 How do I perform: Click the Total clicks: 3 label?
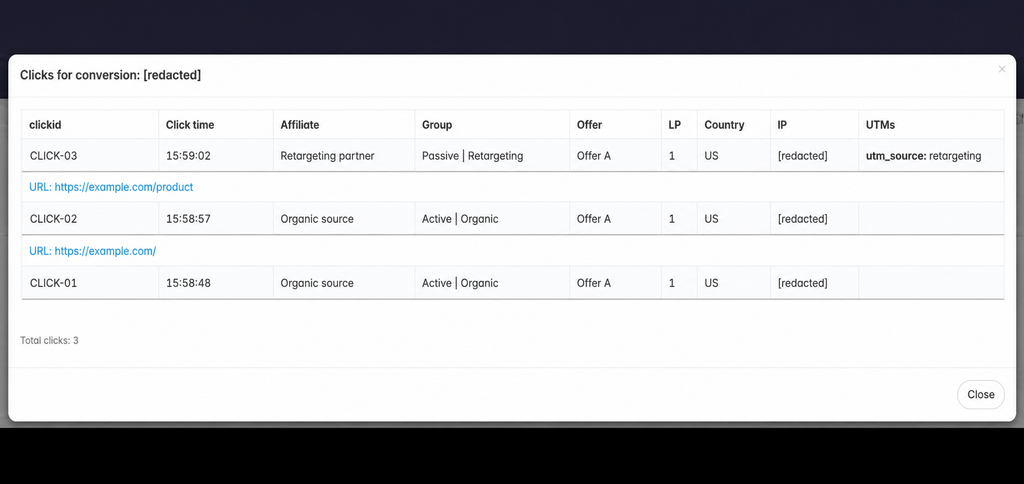pos(49,340)
